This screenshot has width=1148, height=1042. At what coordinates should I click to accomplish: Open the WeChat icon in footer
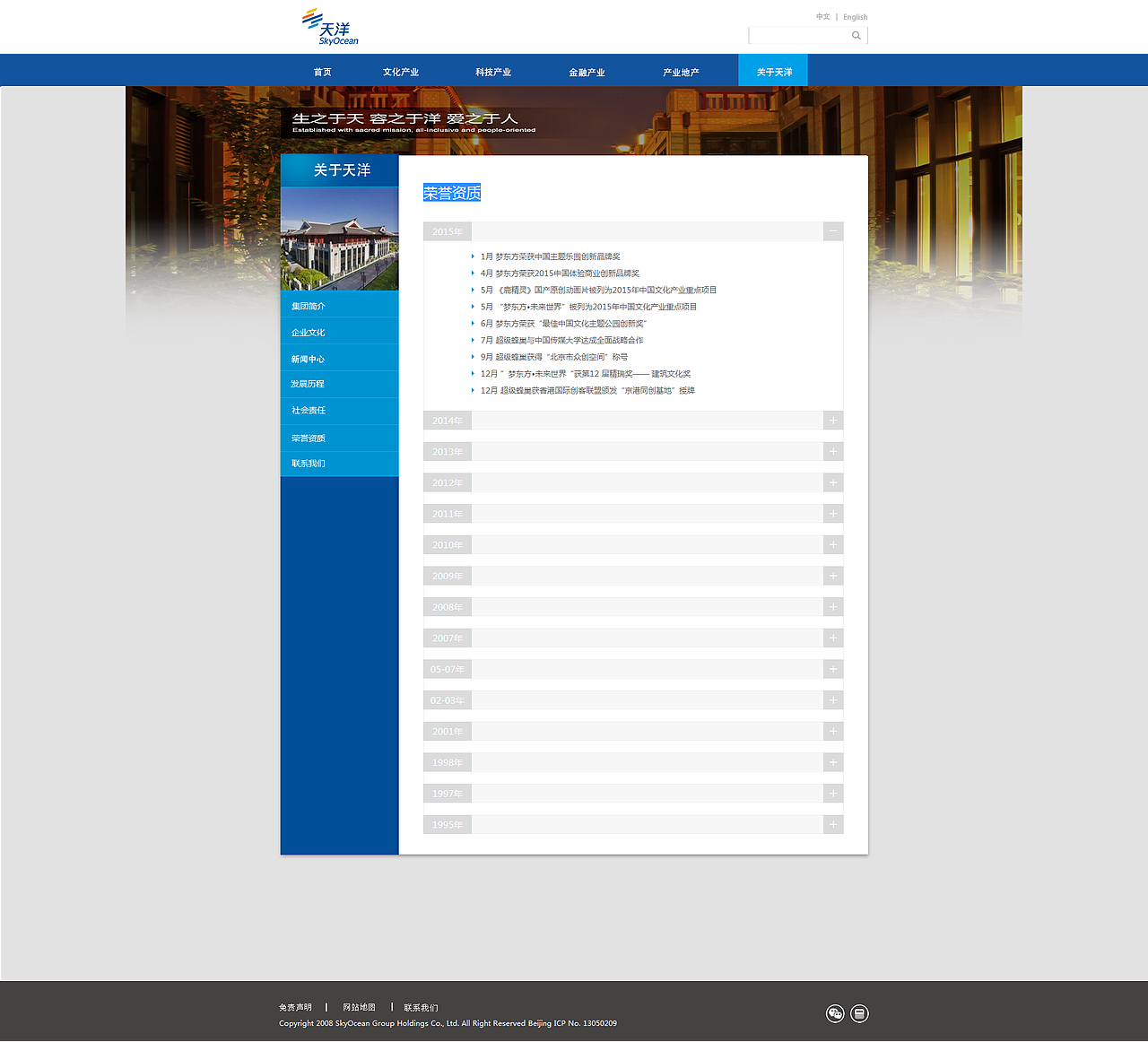coord(835,1013)
